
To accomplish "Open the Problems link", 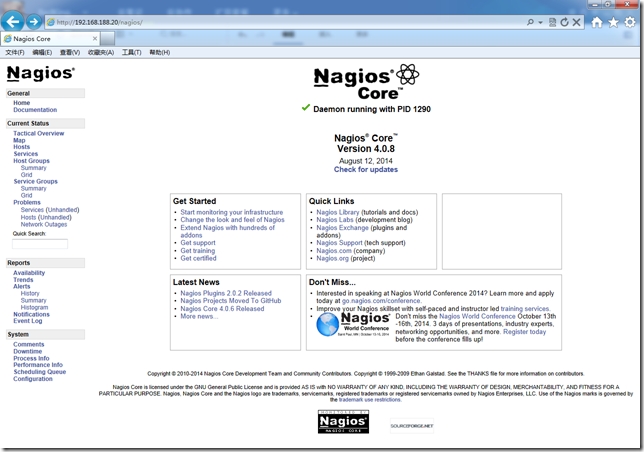I will coord(27,202).
